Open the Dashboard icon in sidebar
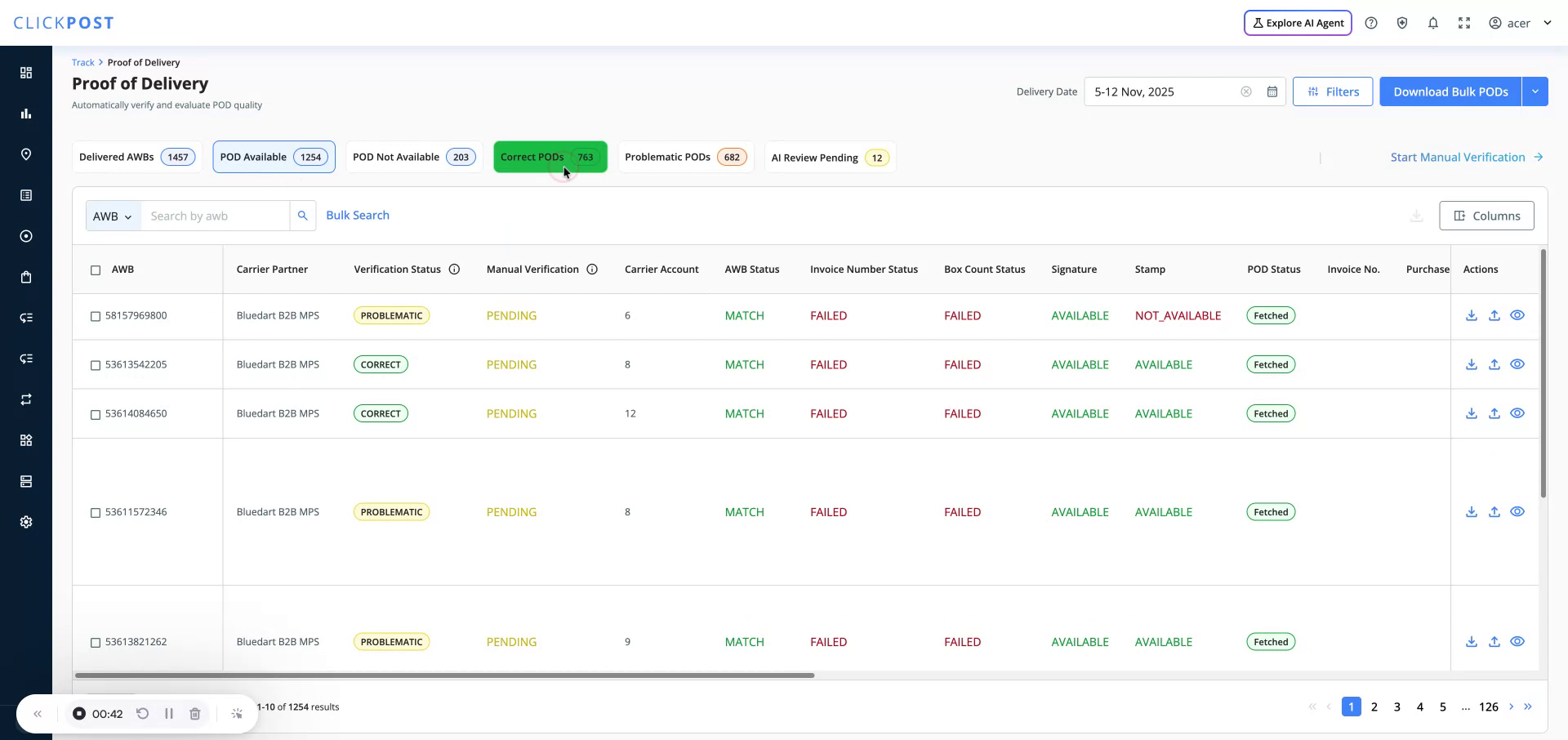The height and width of the screenshot is (740, 1568). pos(26,73)
